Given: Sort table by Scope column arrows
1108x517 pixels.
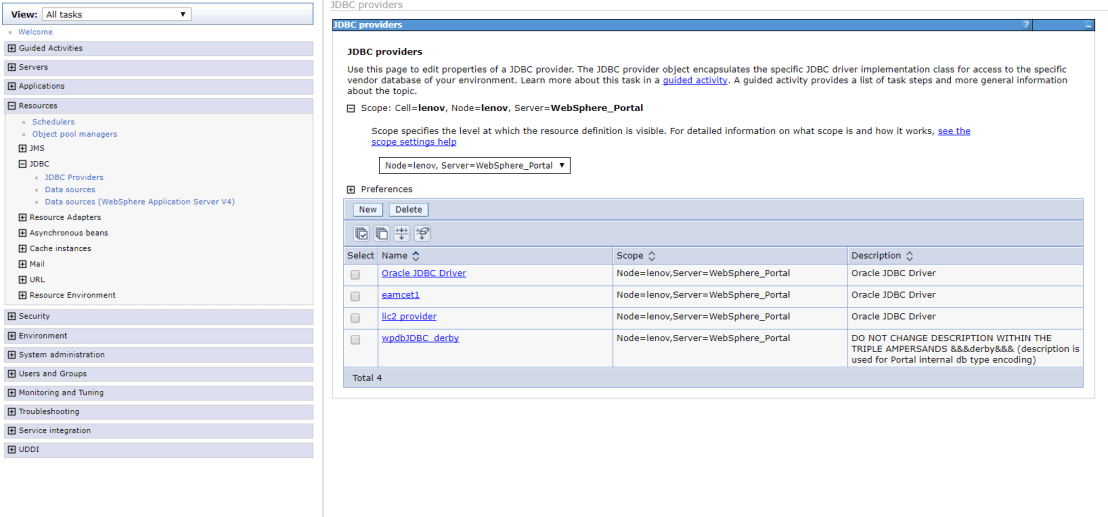Looking at the screenshot, I should click(x=652, y=256).
